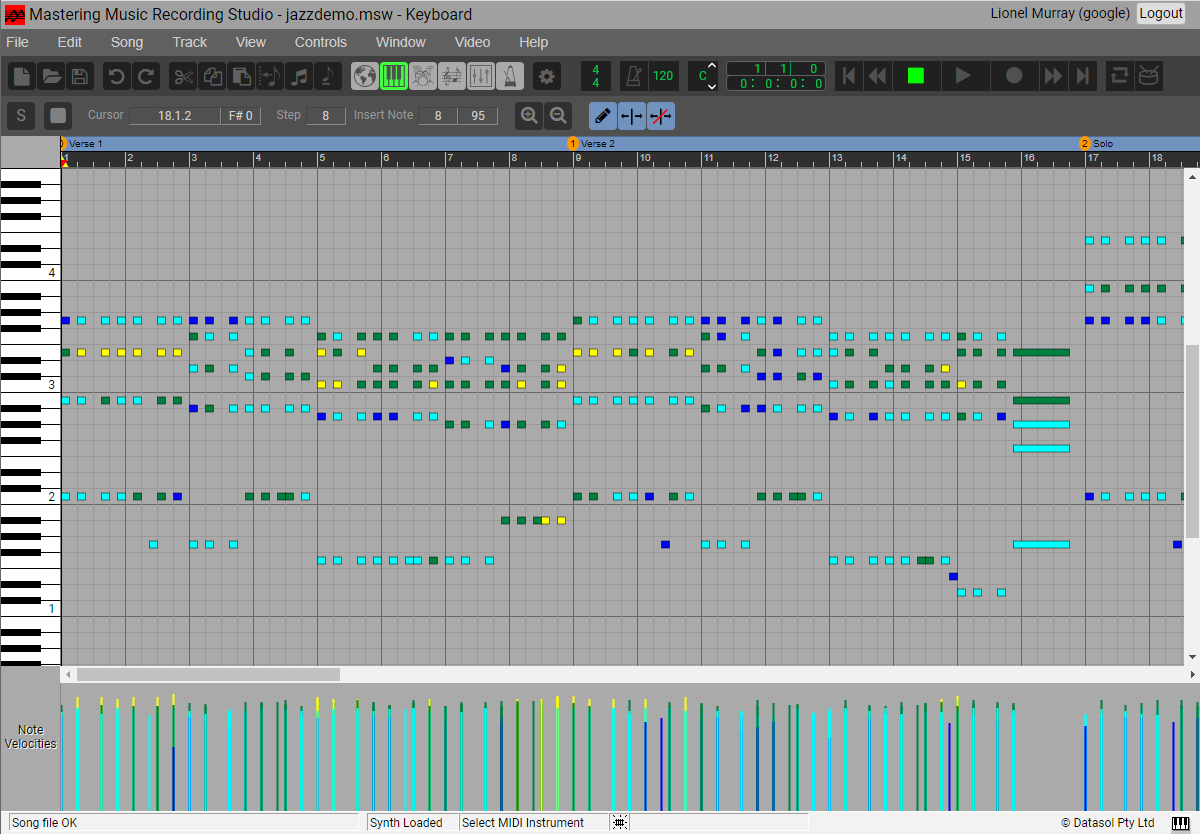The height and width of the screenshot is (834, 1200).
Task: Open the Controls menu
Action: [x=320, y=42]
